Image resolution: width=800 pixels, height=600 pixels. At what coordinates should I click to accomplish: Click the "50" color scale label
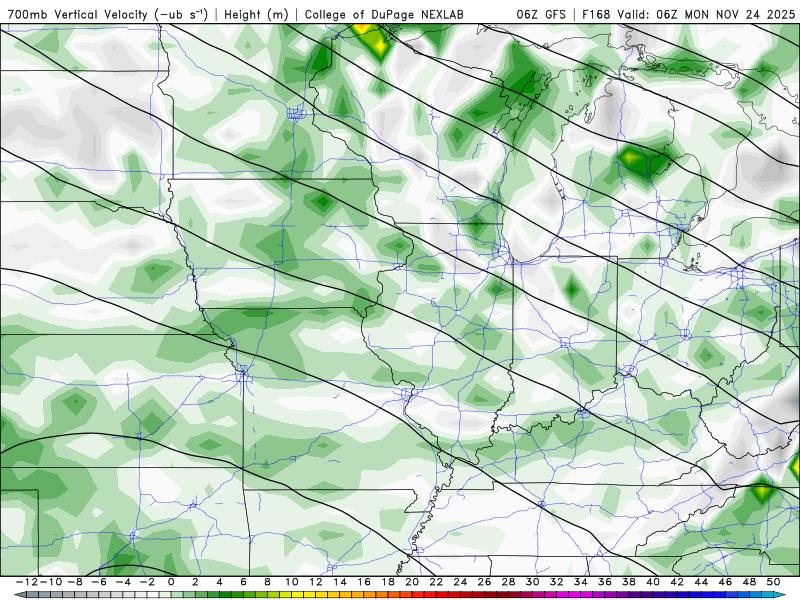tap(773, 582)
